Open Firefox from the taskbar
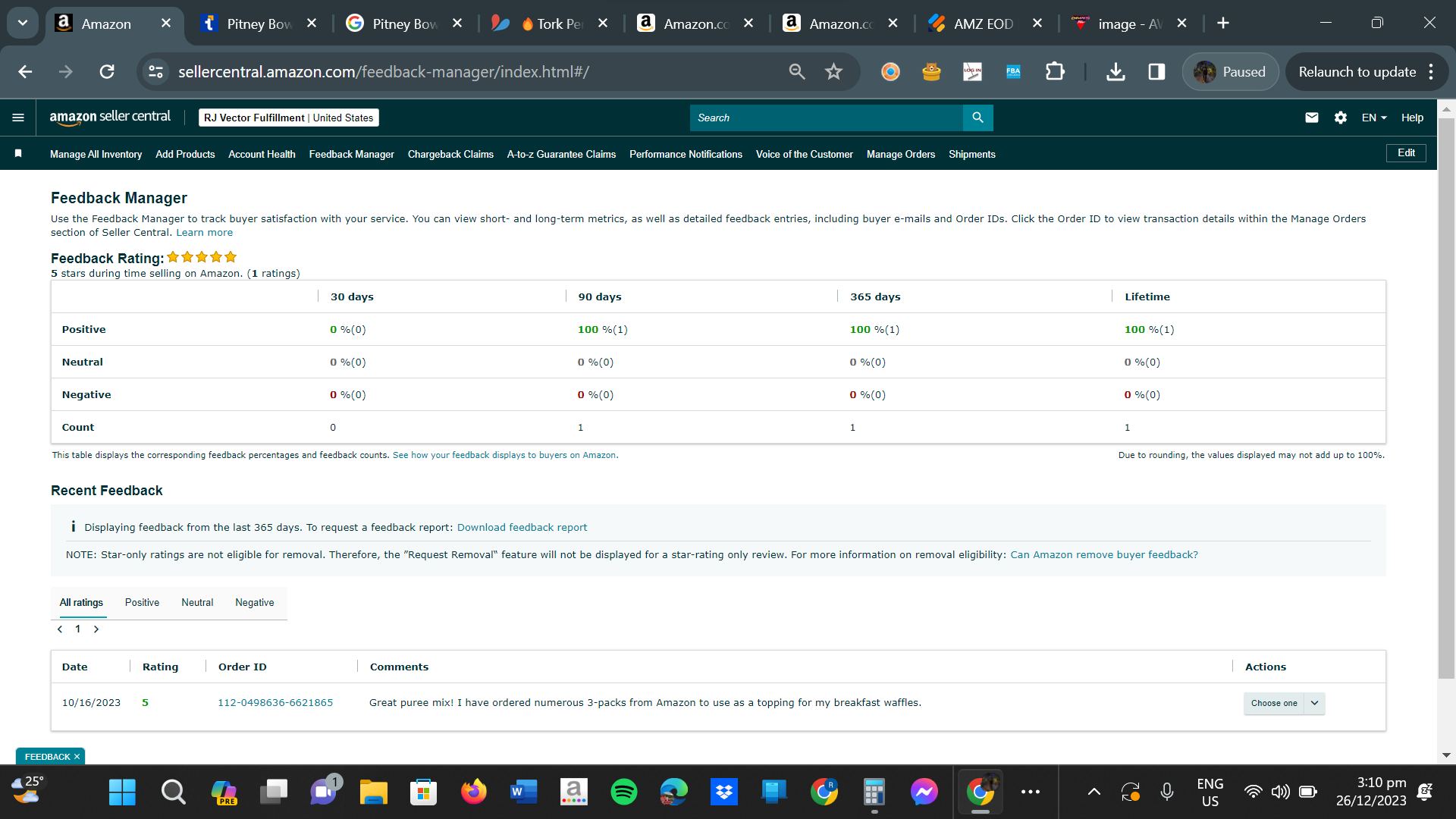The height and width of the screenshot is (819, 1456). click(x=474, y=792)
